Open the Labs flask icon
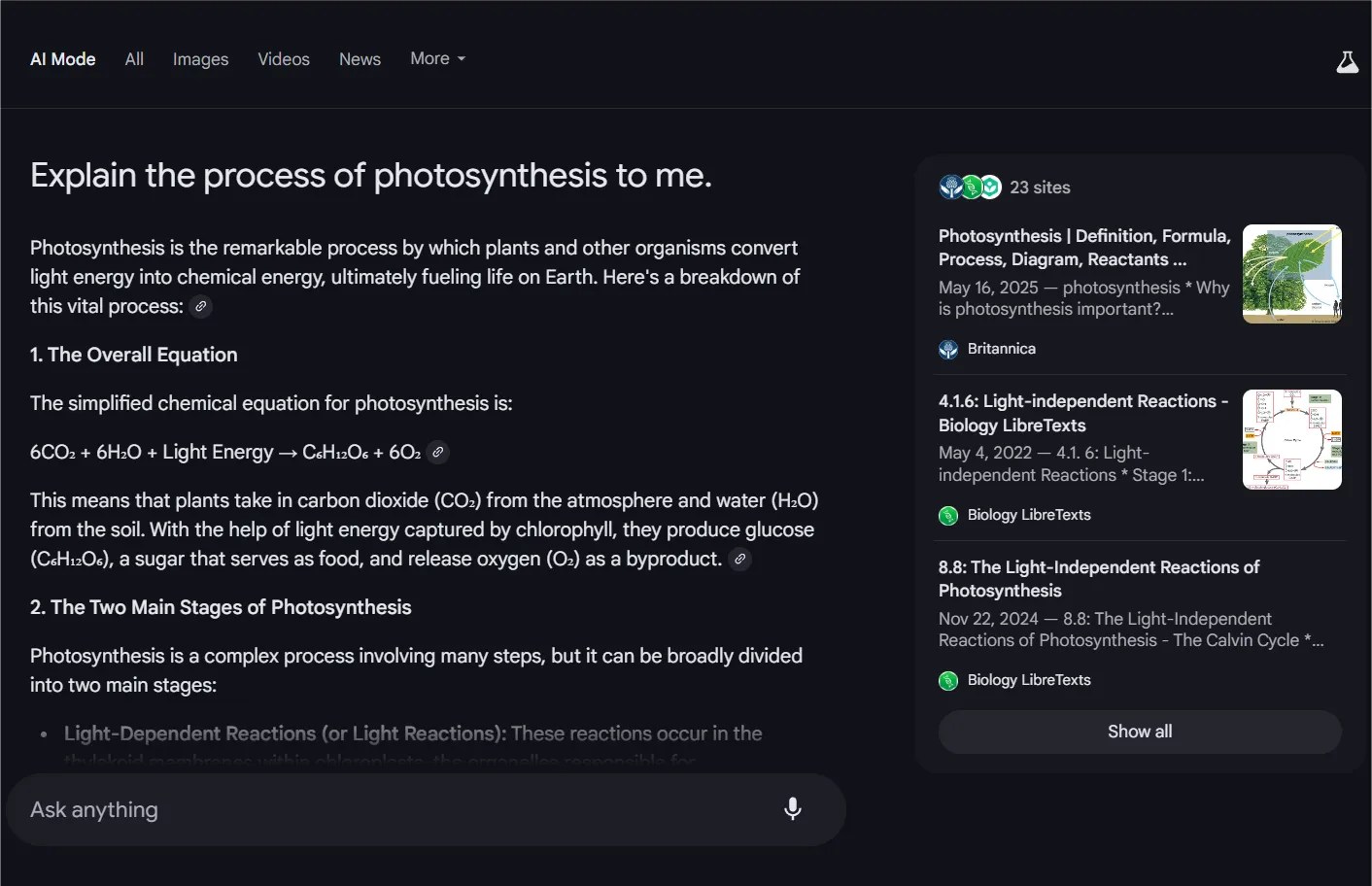 [1347, 62]
